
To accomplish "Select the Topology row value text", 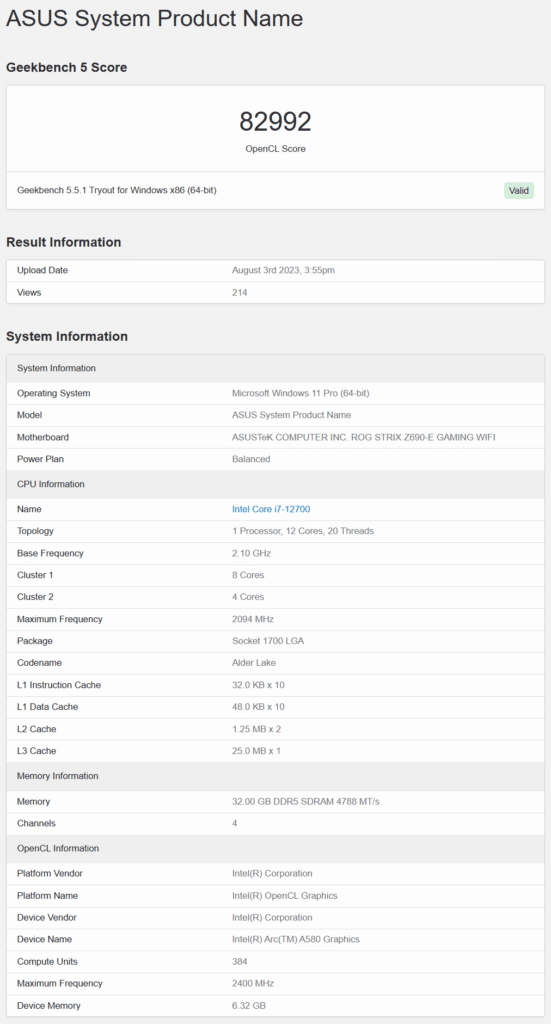I will (303, 531).
